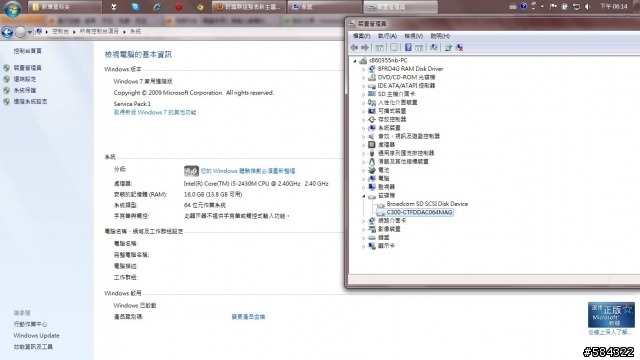Click Windows Experience Index refresh link
The width and height of the screenshot is (640, 360).
point(247,171)
